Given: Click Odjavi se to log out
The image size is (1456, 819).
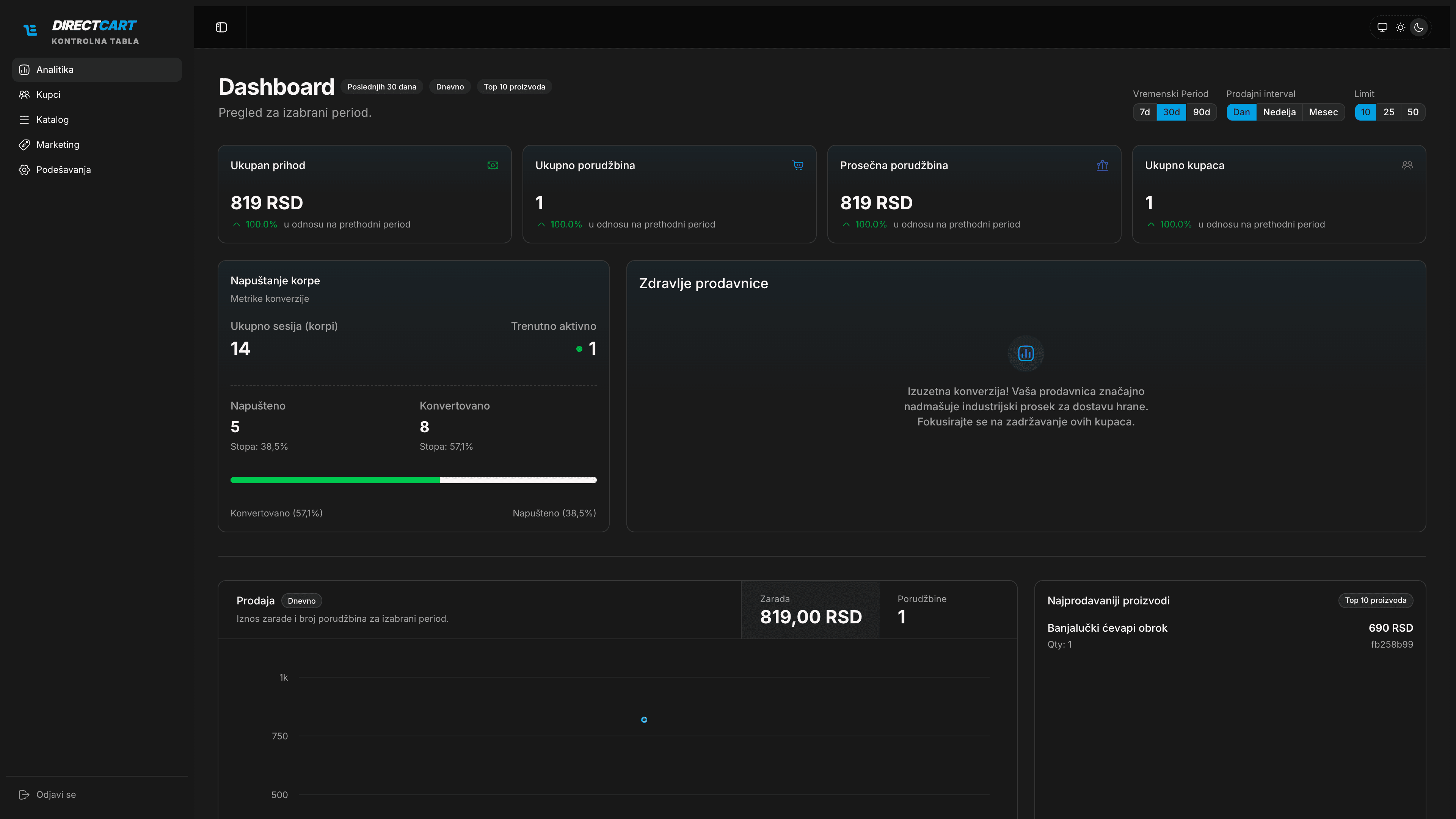Looking at the screenshot, I should 55,794.
